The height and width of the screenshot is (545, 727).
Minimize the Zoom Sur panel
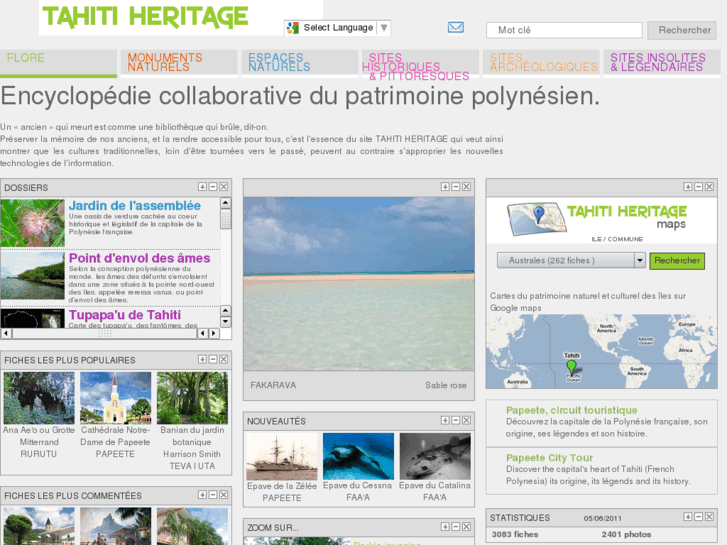click(456, 527)
